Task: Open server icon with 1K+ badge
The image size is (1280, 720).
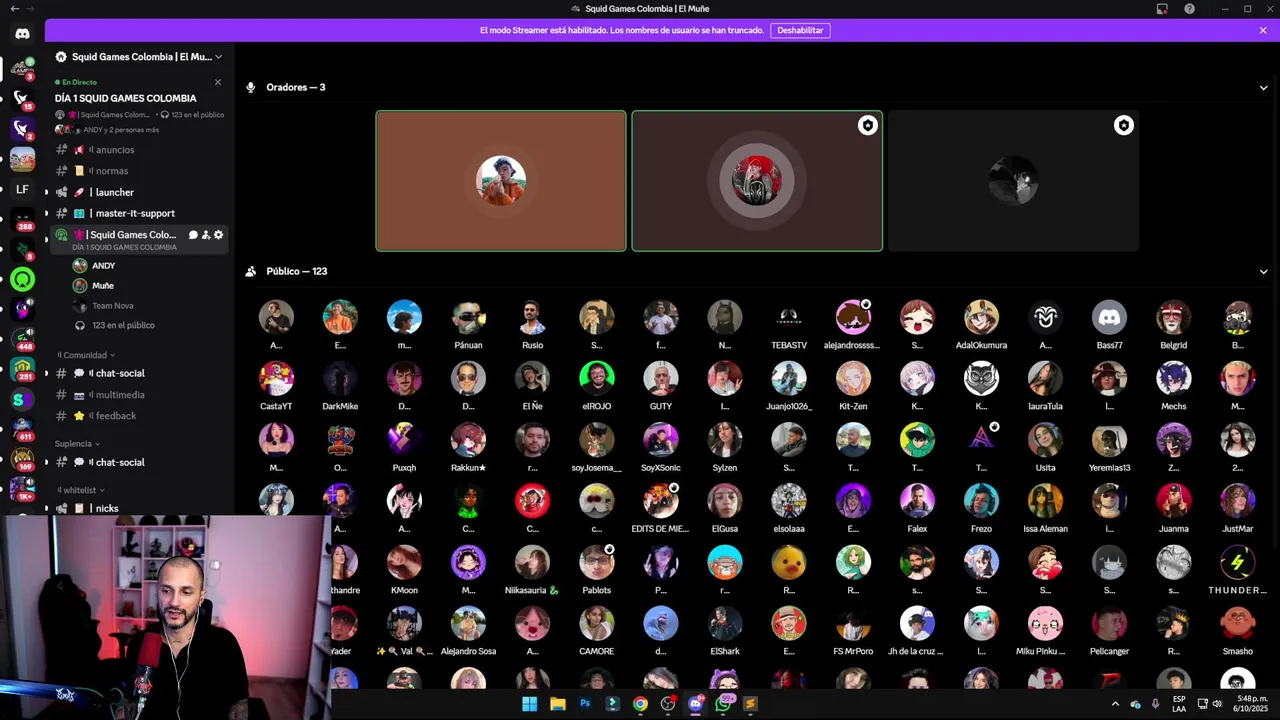Action: click(x=22, y=490)
